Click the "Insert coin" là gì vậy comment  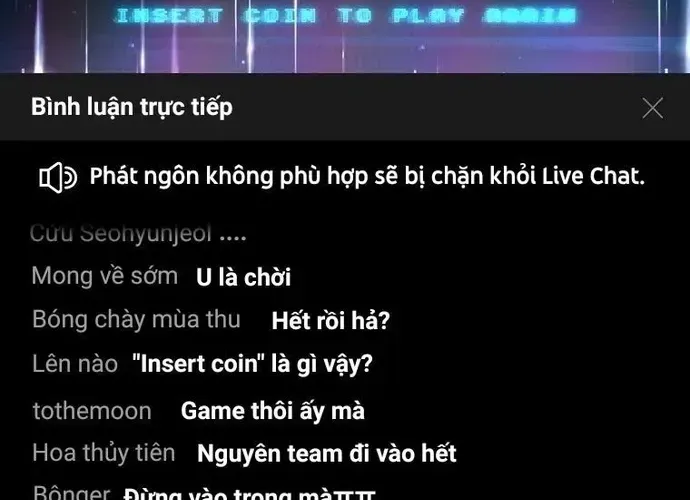tap(252, 364)
